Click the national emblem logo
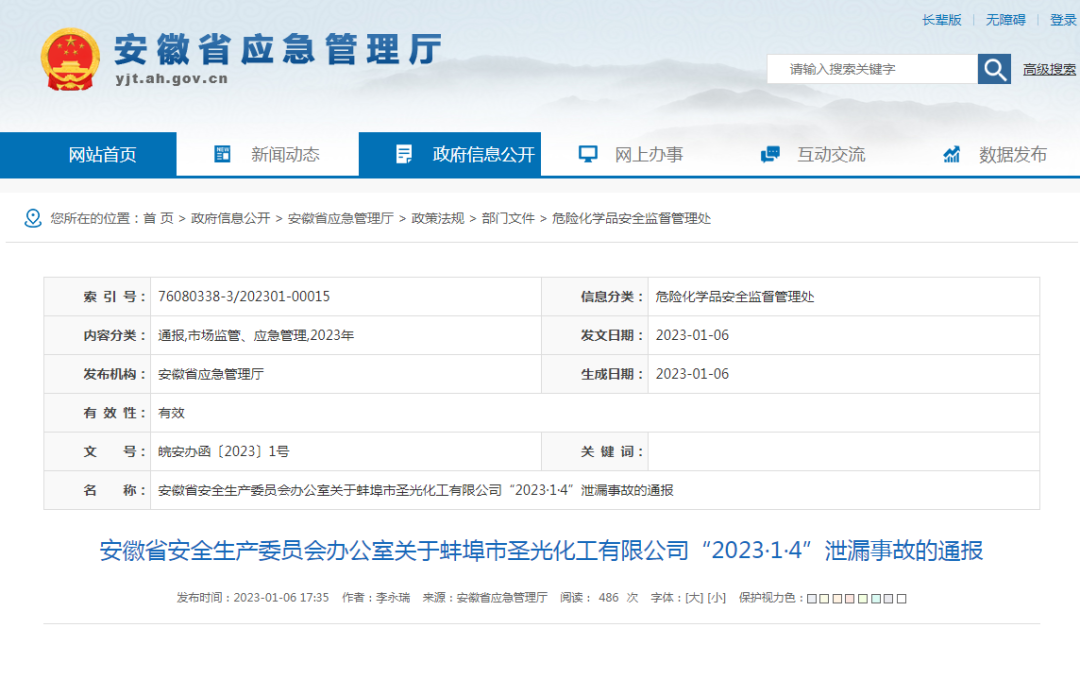Image resolution: width=1080 pixels, height=679 pixels. point(70,60)
